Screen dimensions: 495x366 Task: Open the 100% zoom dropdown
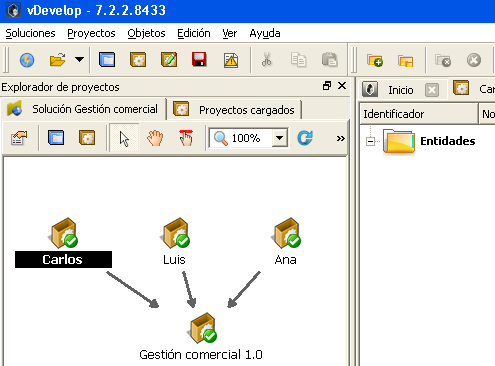pos(280,138)
